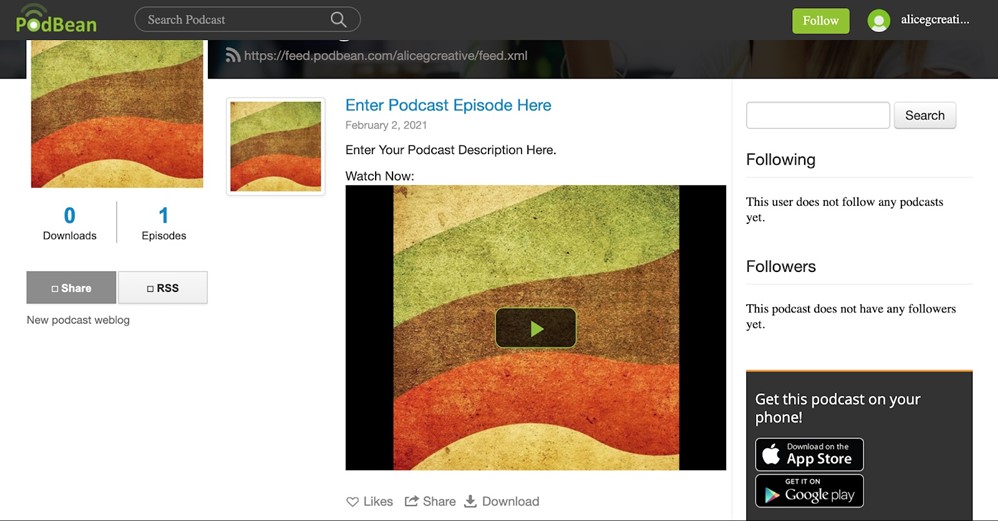The width and height of the screenshot is (998, 521).
Task: Click the RSS button beside Share
Action: click(163, 288)
